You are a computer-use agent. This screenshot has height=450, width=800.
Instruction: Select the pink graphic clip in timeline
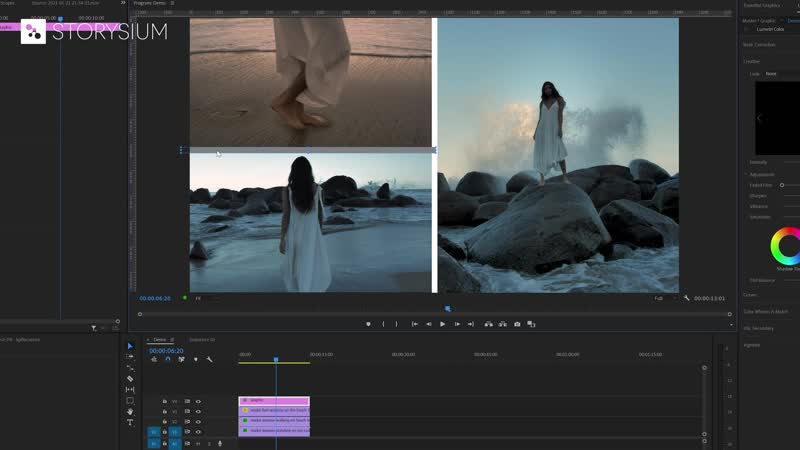click(274, 401)
